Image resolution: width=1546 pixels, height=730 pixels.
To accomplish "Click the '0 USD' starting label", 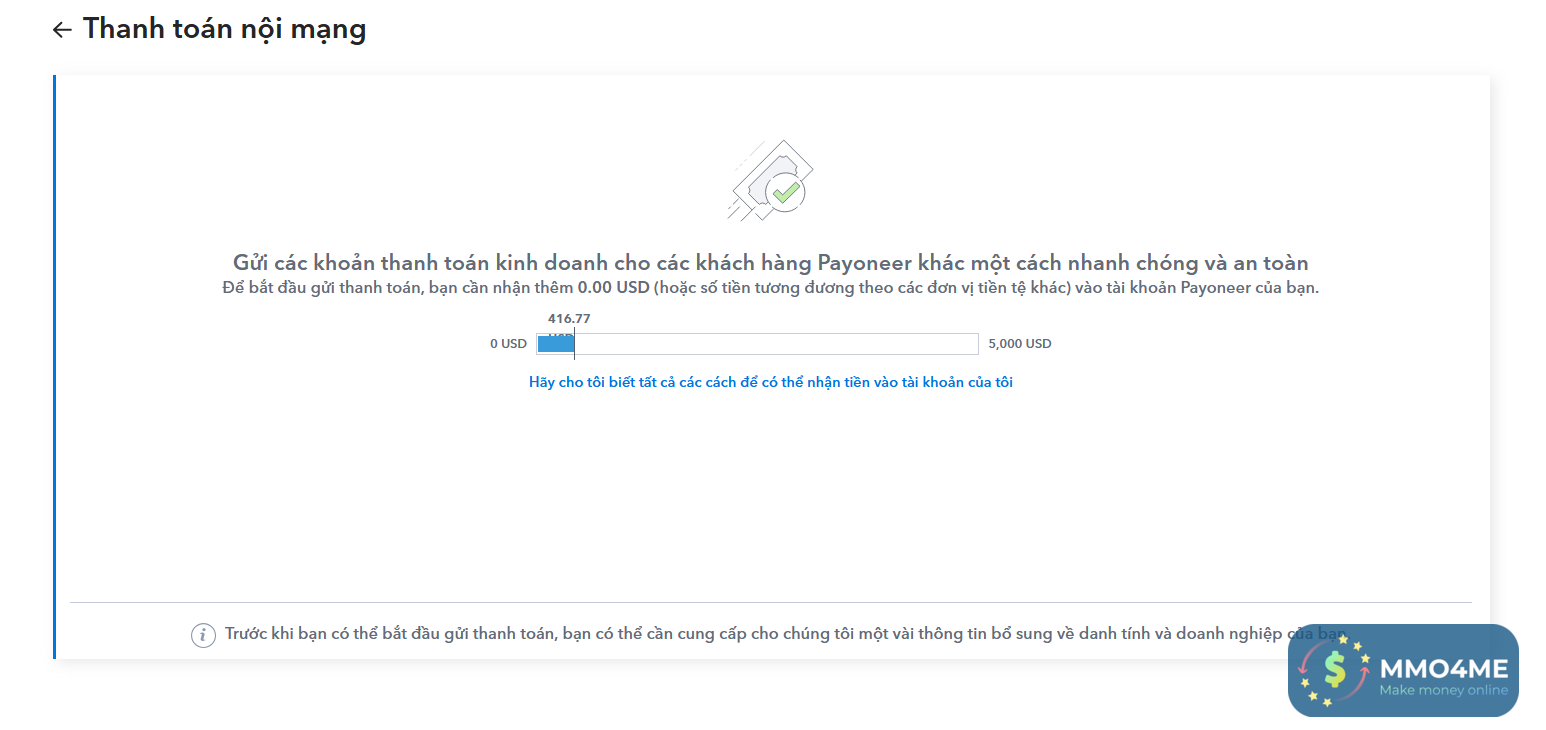I will pos(508,344).
